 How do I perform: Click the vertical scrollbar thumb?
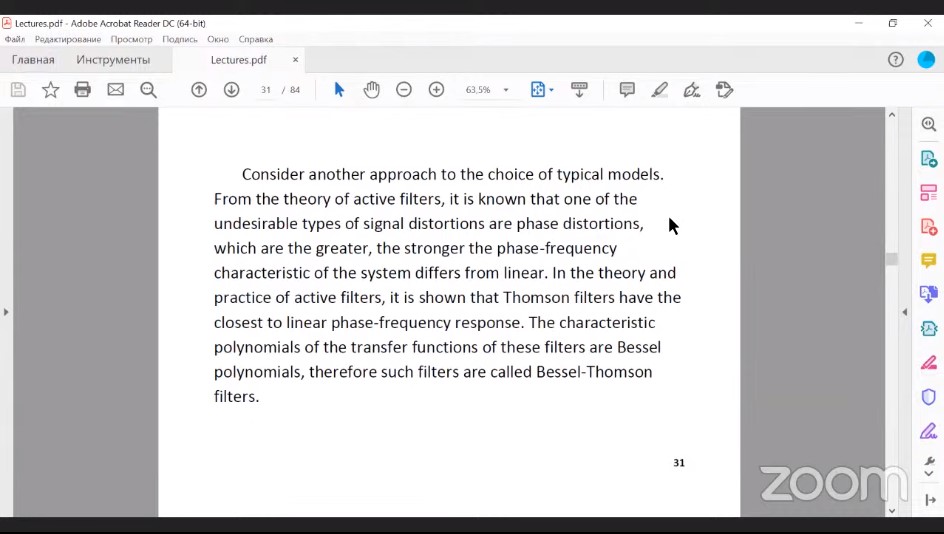[892, 259]
